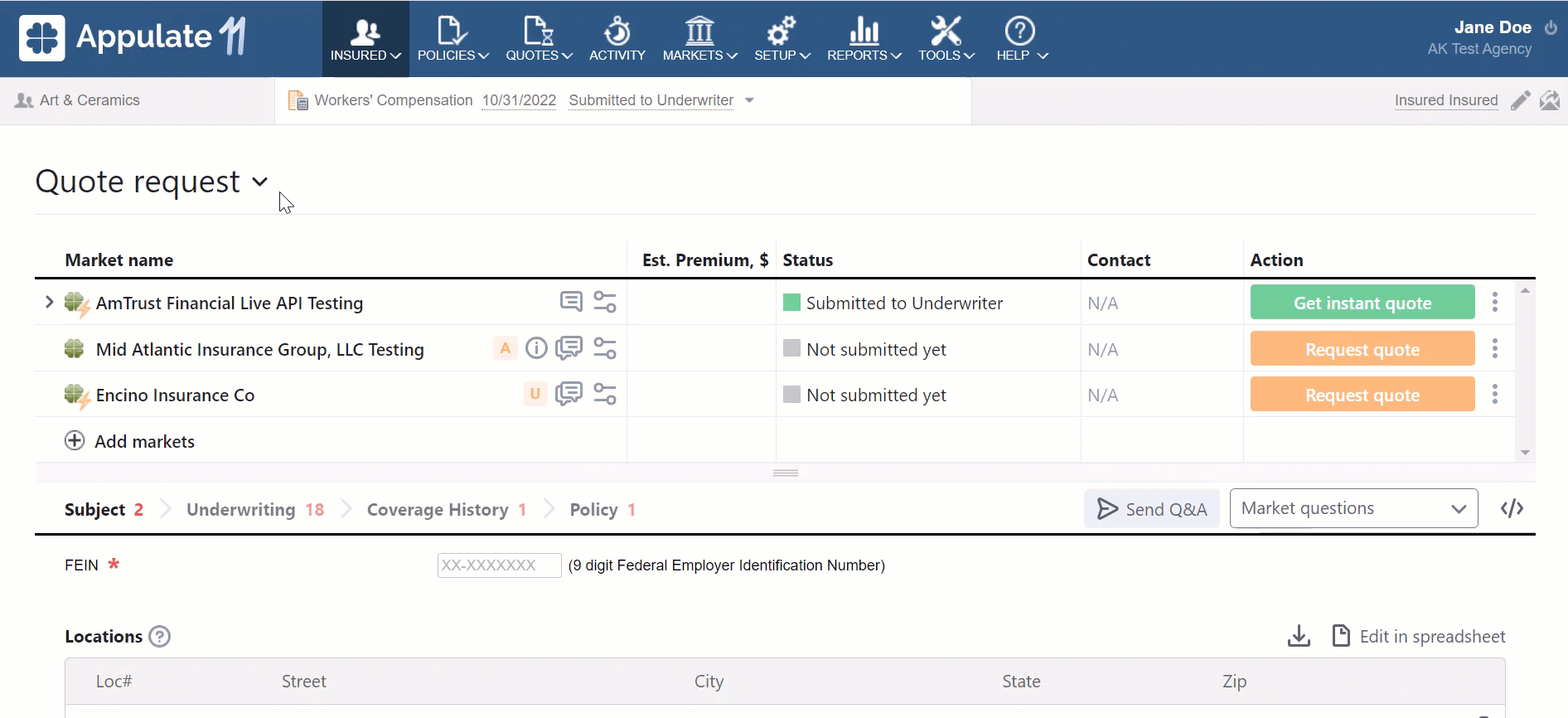Open the Reports menu
The height and width of the screenshot is (718, 1568).
click(x=864, y=39)
